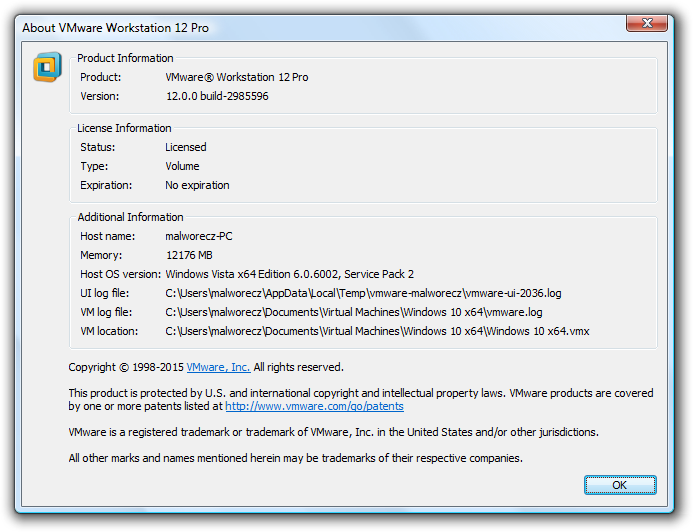Click the No expiration value
694x532 pixels.
coord(197,185)
